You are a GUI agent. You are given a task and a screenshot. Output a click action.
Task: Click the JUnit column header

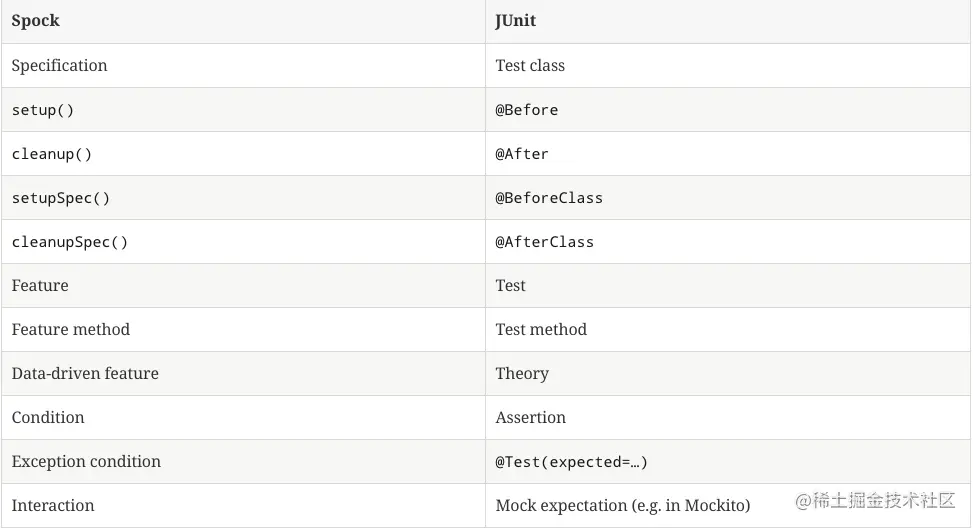(x=516, y=21)
